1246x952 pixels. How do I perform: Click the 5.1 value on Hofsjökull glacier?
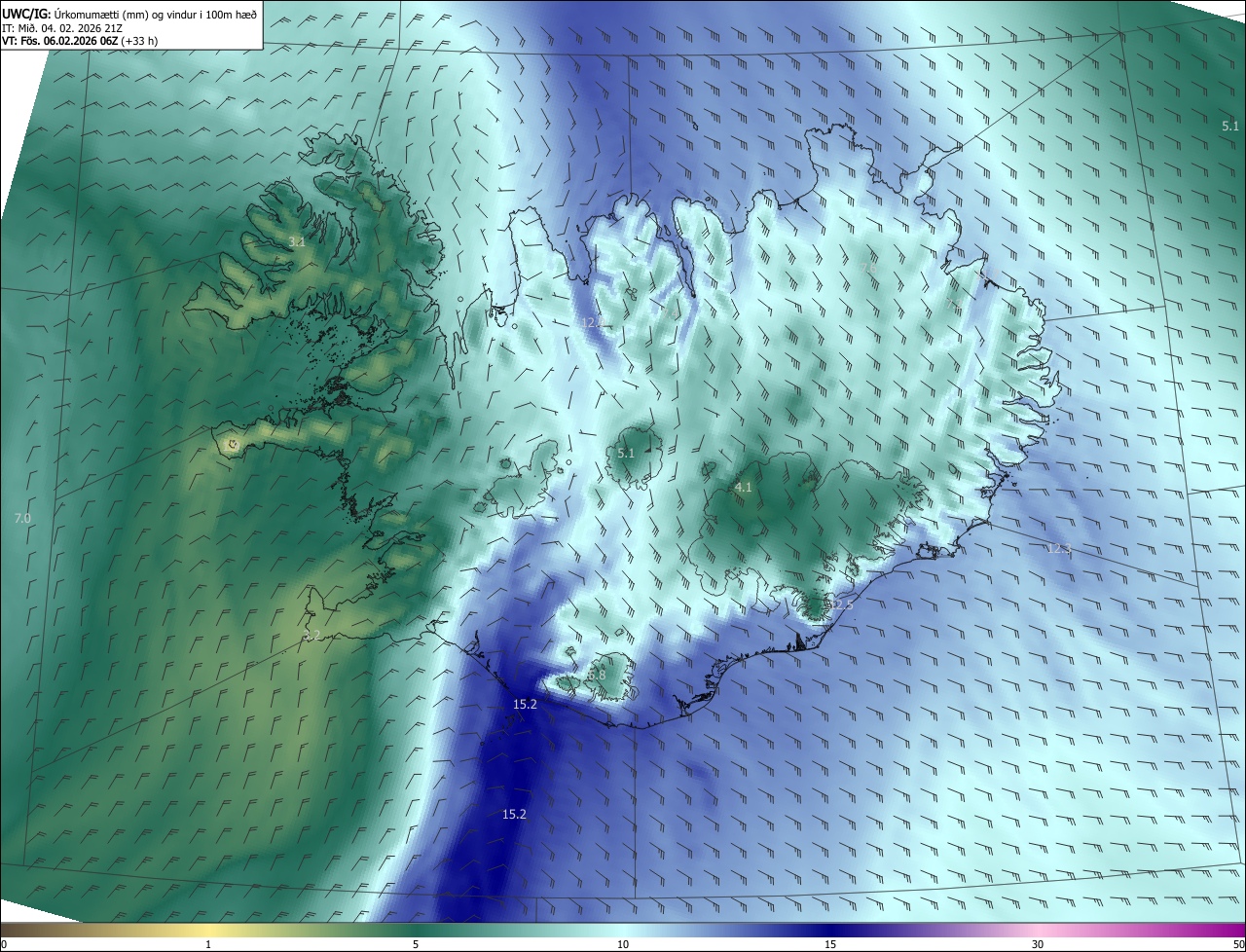[626, 454]
